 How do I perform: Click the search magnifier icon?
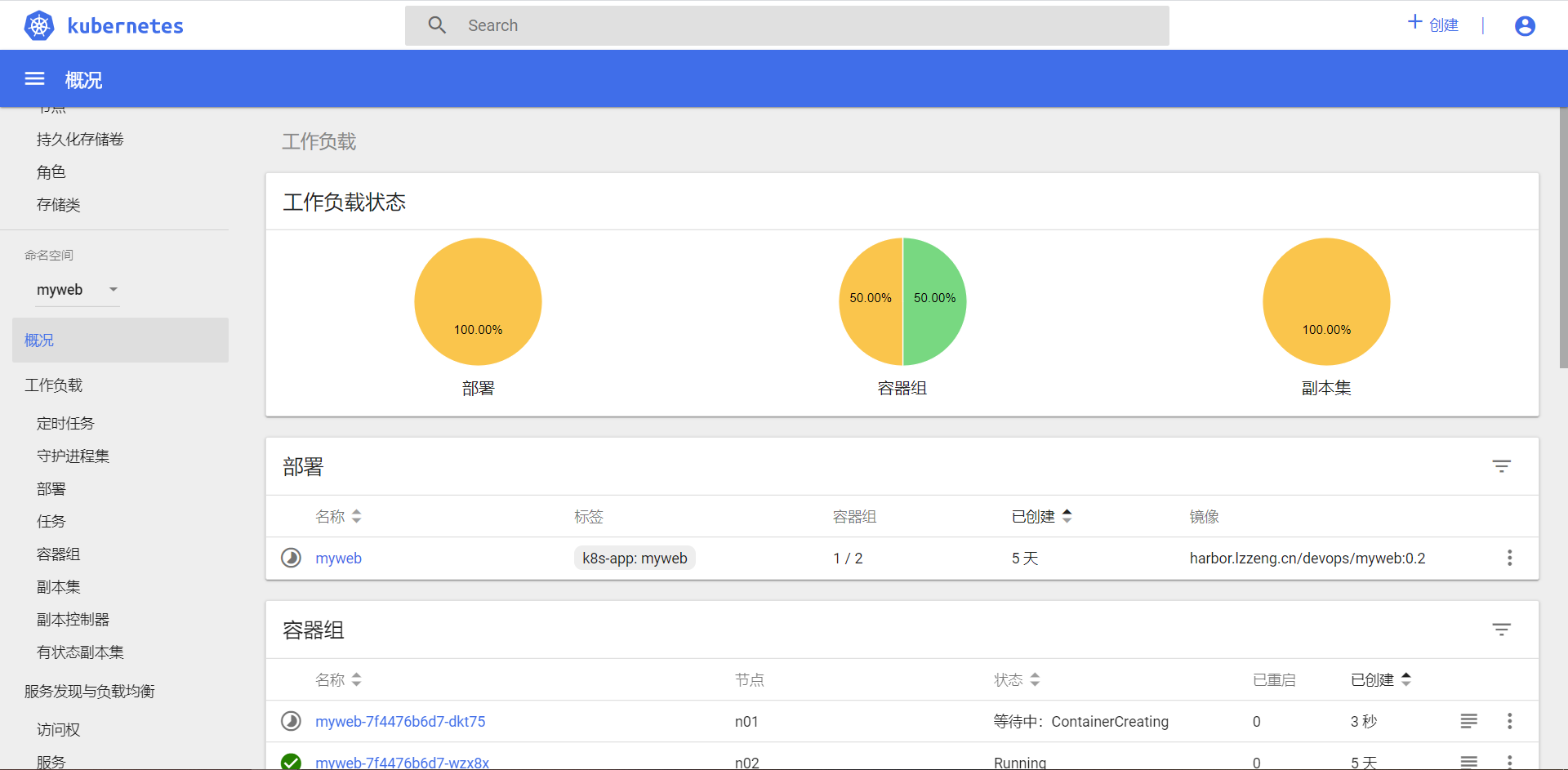[x=437, y=25]
